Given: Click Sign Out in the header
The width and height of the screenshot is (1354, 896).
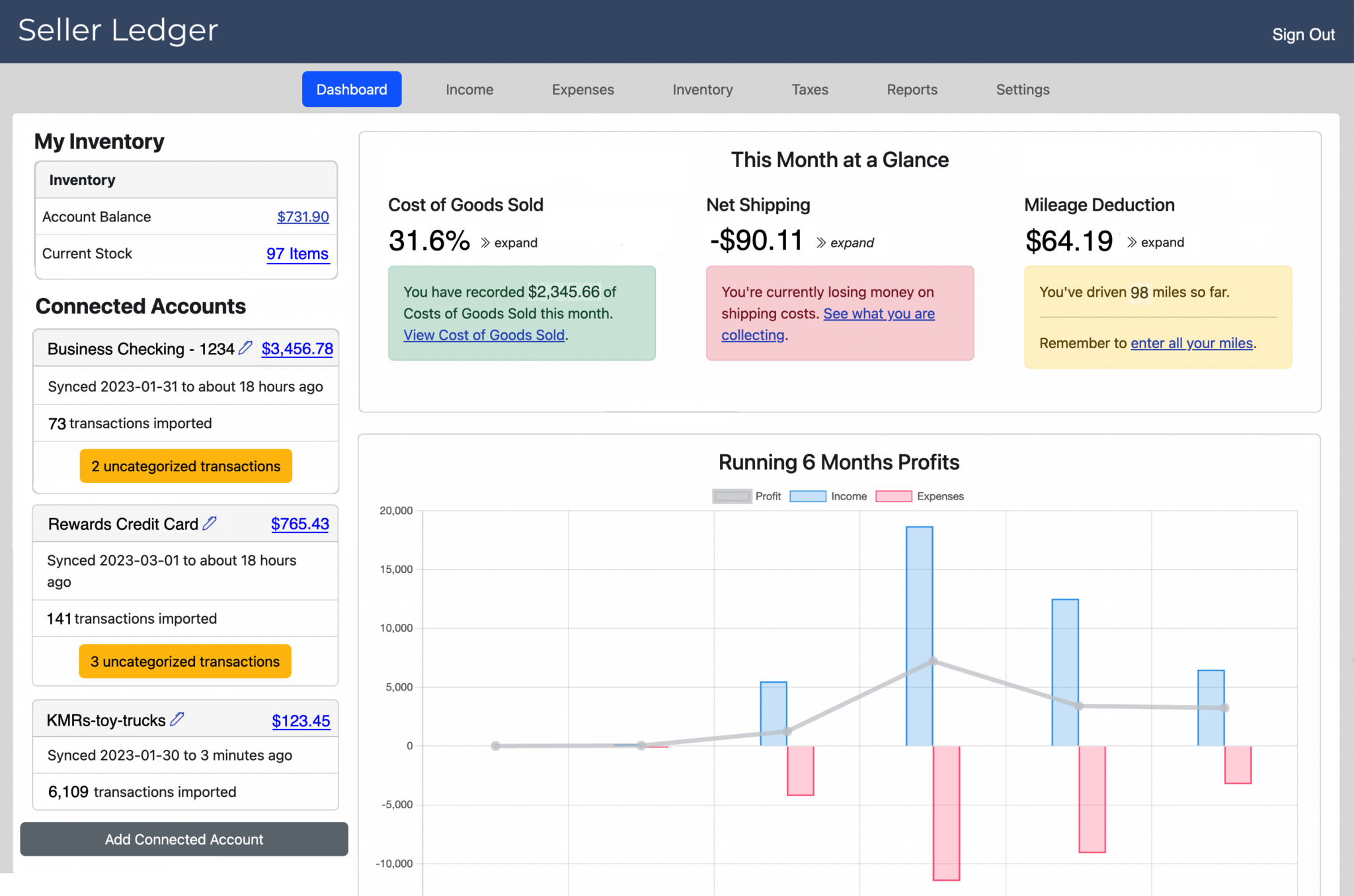Looking at the screenshot, I should pyautogui.click(x=1303, y=34).
